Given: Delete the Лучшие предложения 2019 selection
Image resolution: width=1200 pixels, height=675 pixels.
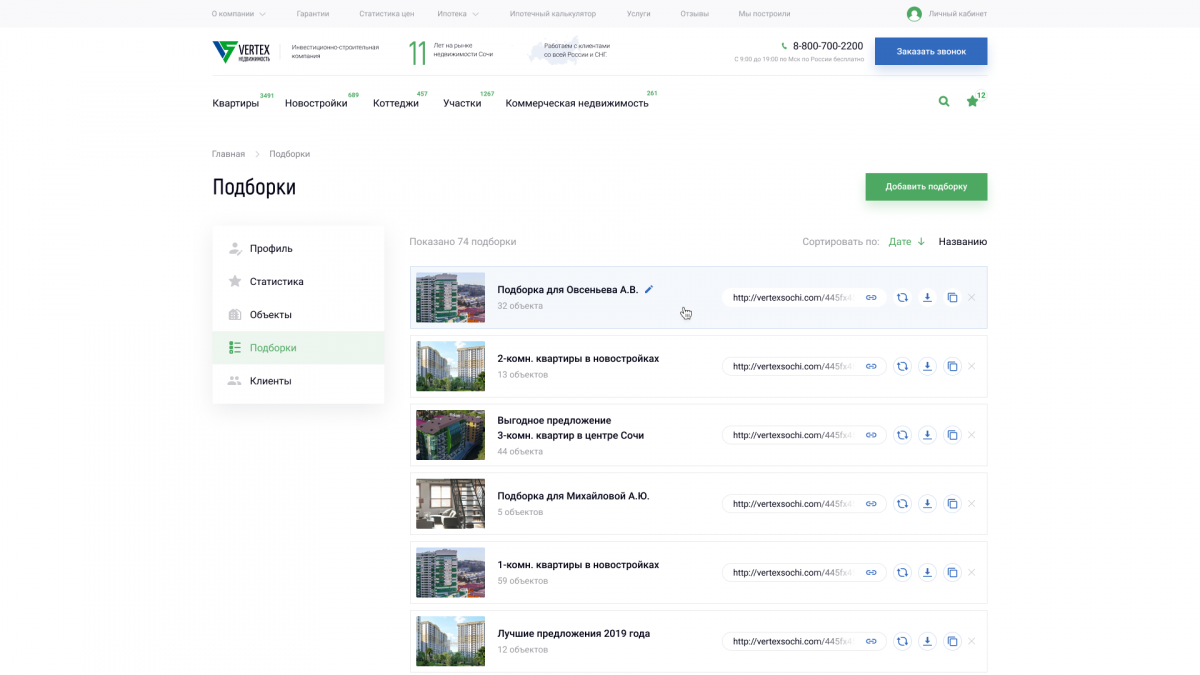Looking at the screenshot, I should click(x=972, y=641).
